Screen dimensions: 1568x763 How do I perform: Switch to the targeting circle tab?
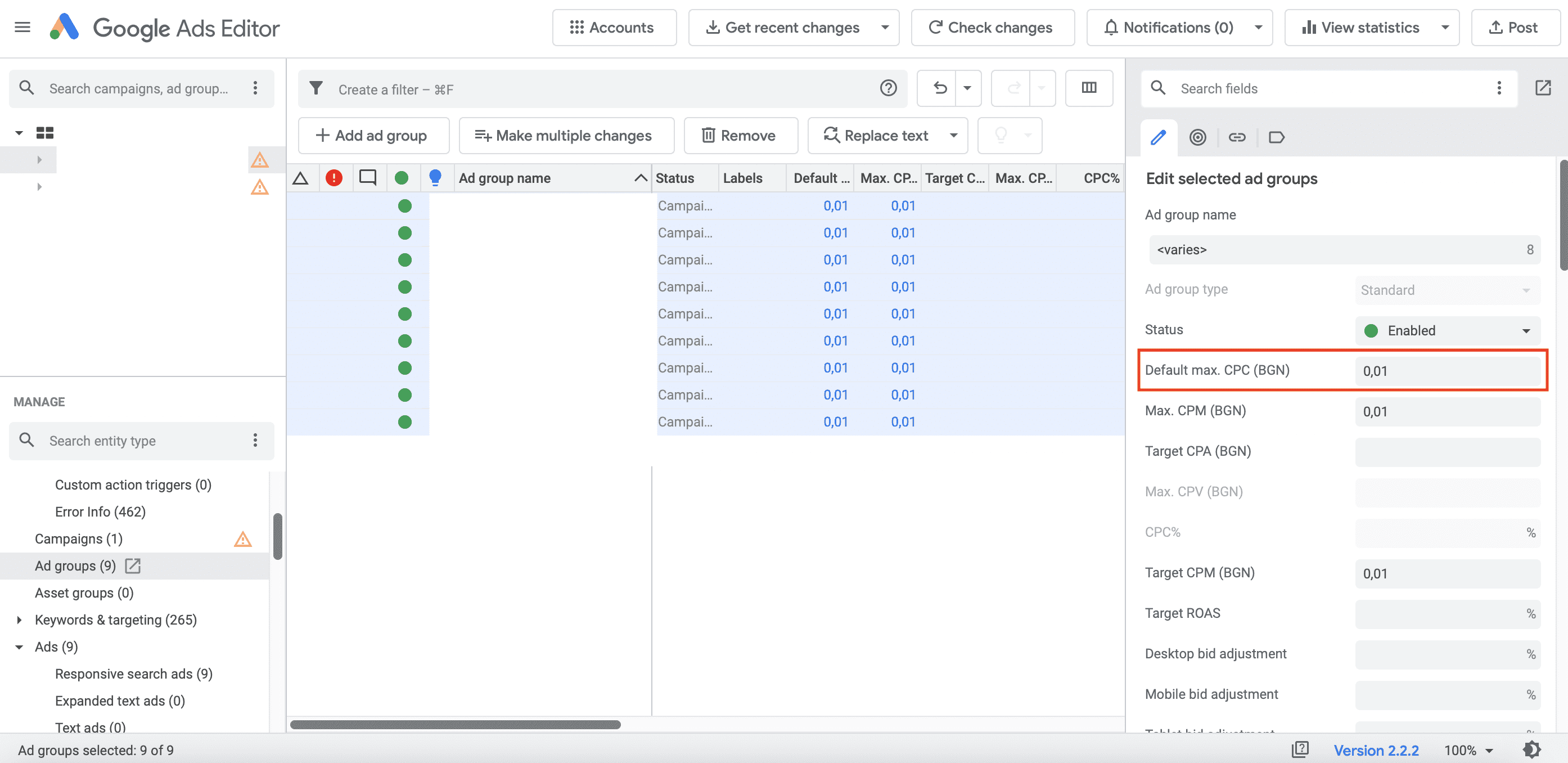pos(1197,138)
